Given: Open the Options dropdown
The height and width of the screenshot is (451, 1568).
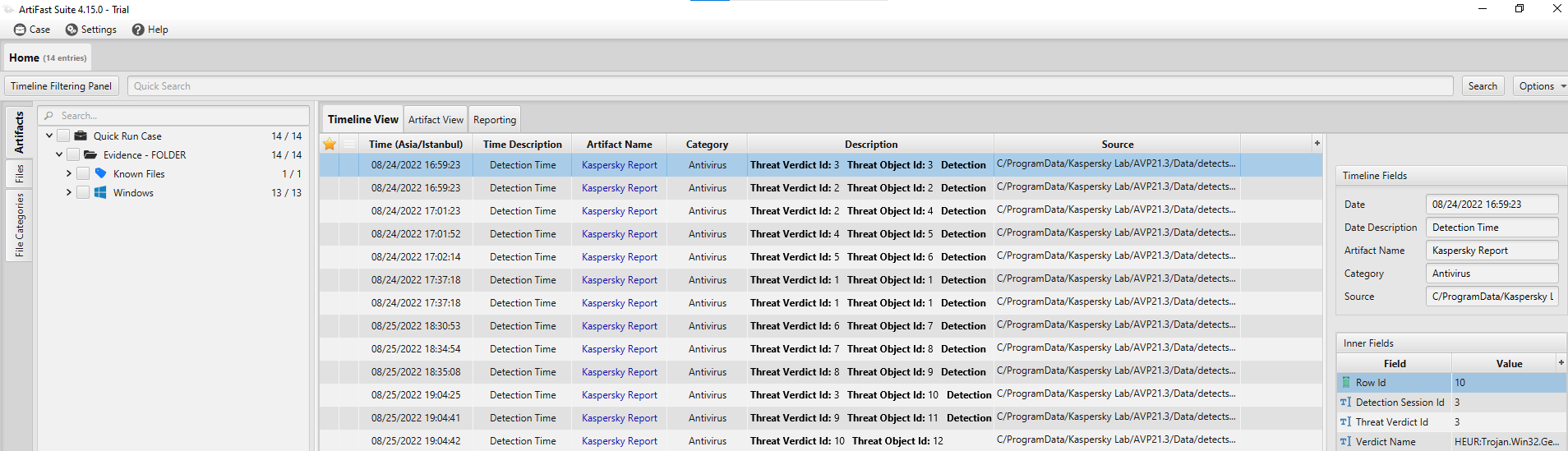Looking at the screenshot, I should click(x=1541, y=85).
